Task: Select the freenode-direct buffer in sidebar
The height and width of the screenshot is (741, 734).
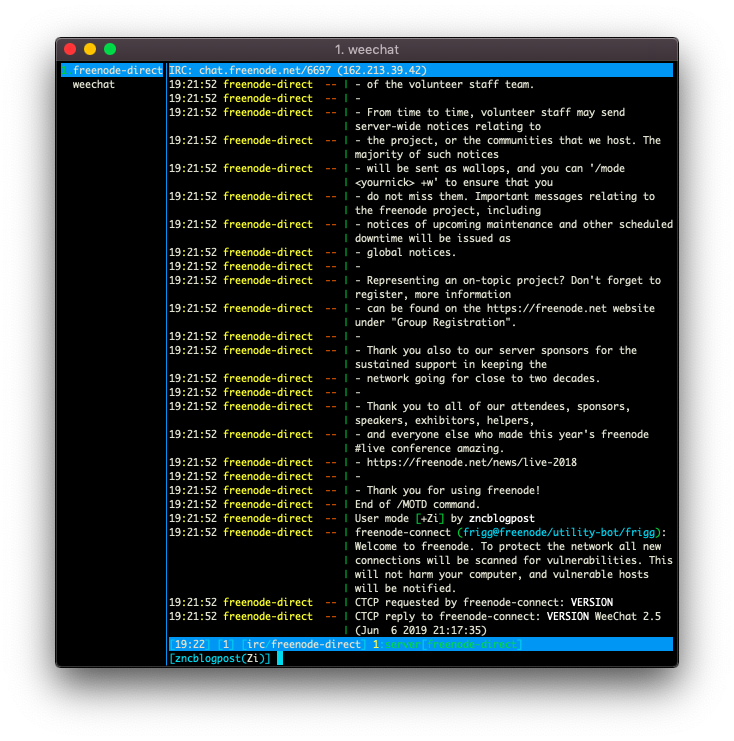Action: 112,70
